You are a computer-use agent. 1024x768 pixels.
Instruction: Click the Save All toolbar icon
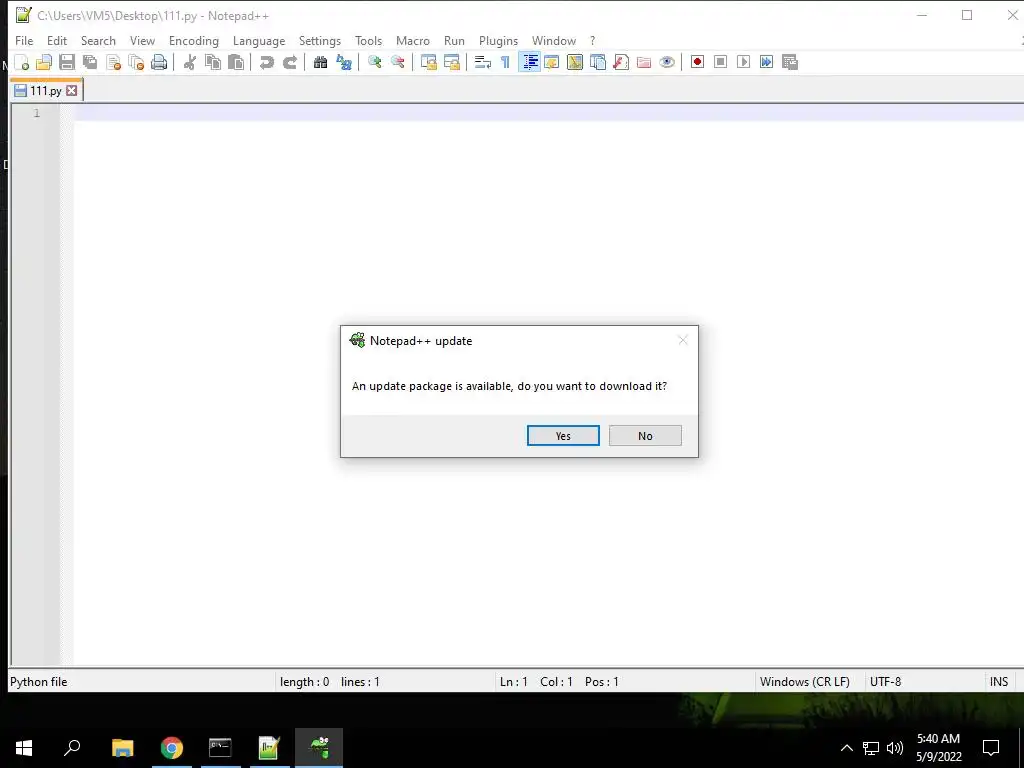pos(90,62)
